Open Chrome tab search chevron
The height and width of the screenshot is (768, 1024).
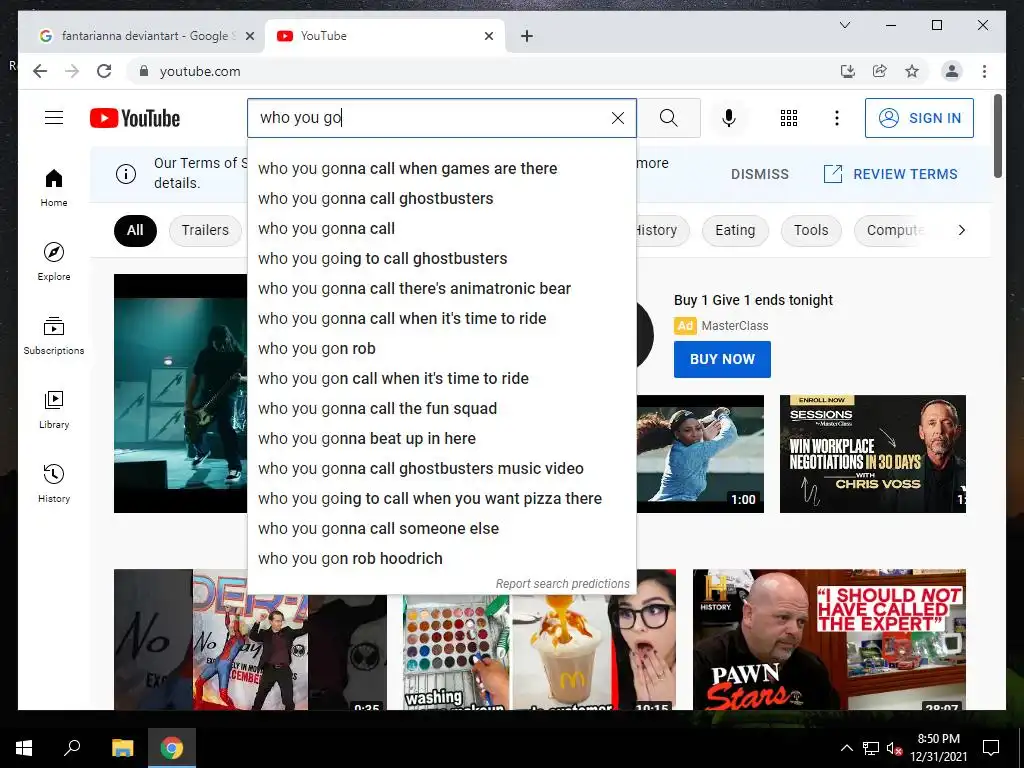[x=844, y=25]
